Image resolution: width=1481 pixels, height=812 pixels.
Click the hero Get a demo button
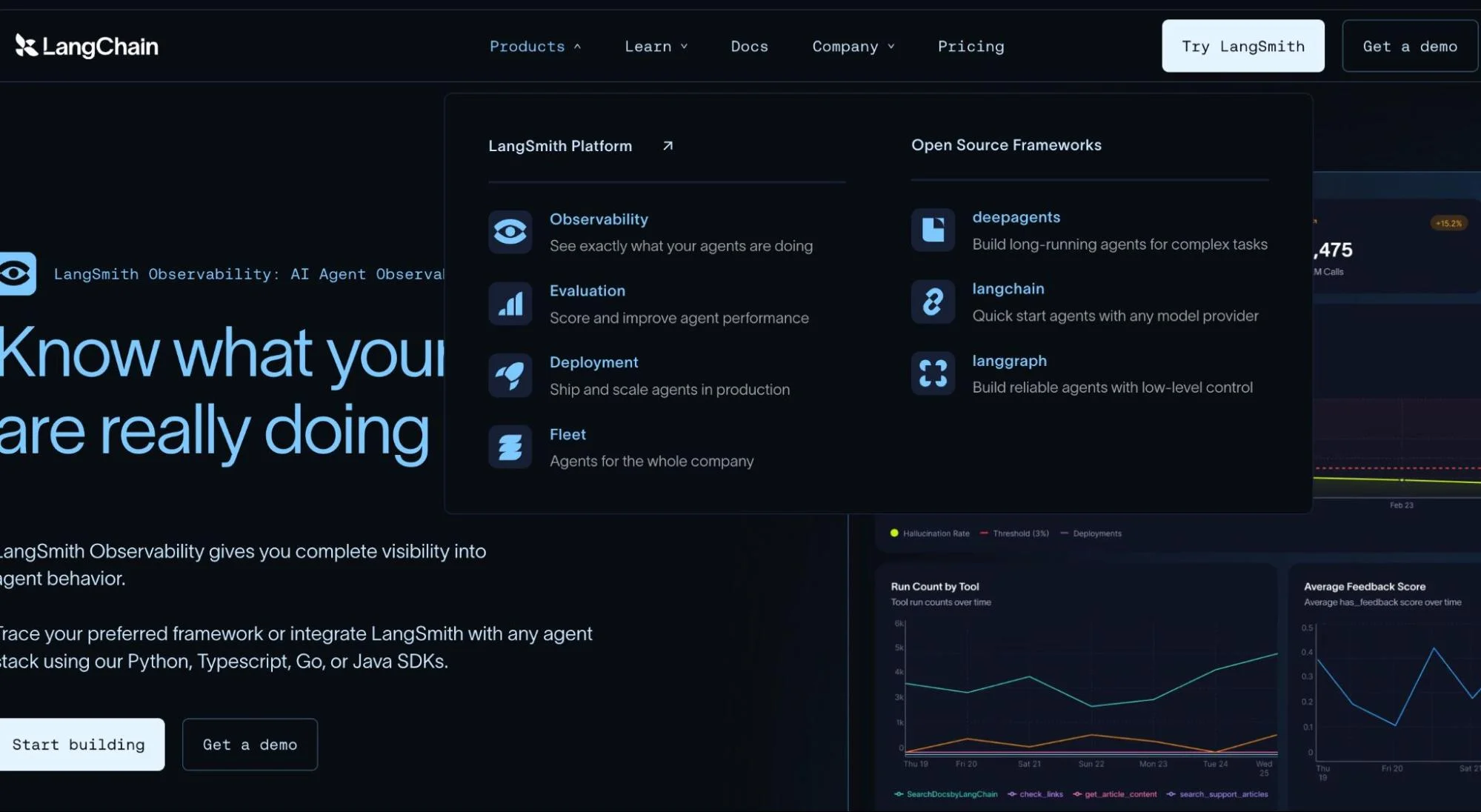250,745
